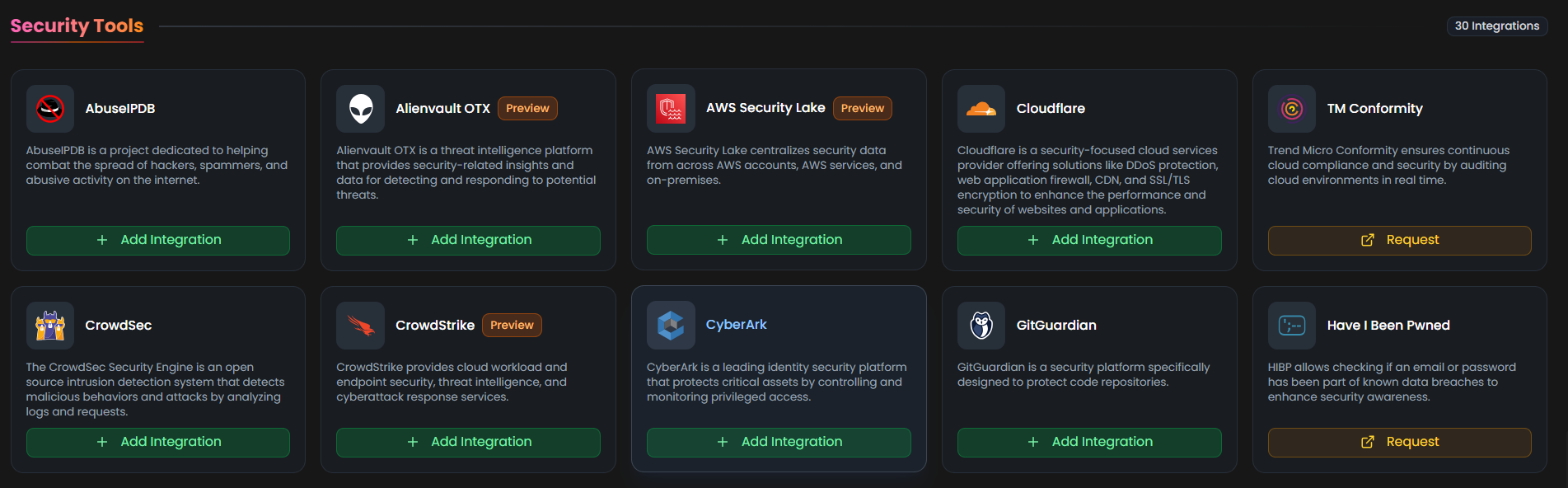Click the TM Conformity logo icon
1568x488 pixels.
click(1292, 109)
